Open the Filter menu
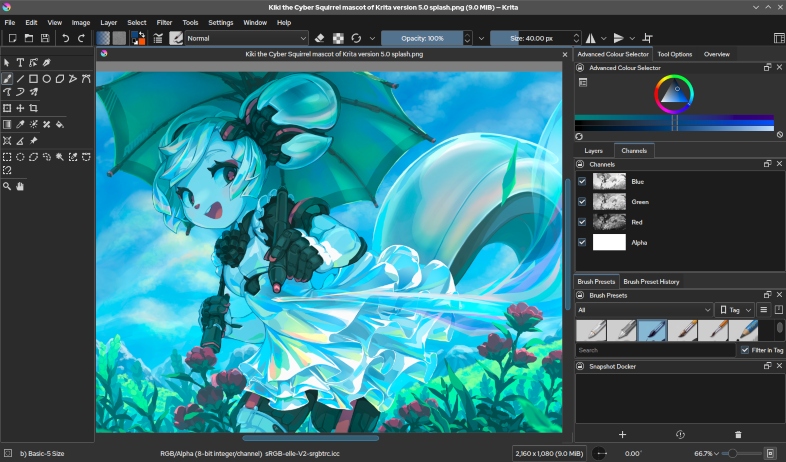The image size is (786, 462). (x=164, y=23)
